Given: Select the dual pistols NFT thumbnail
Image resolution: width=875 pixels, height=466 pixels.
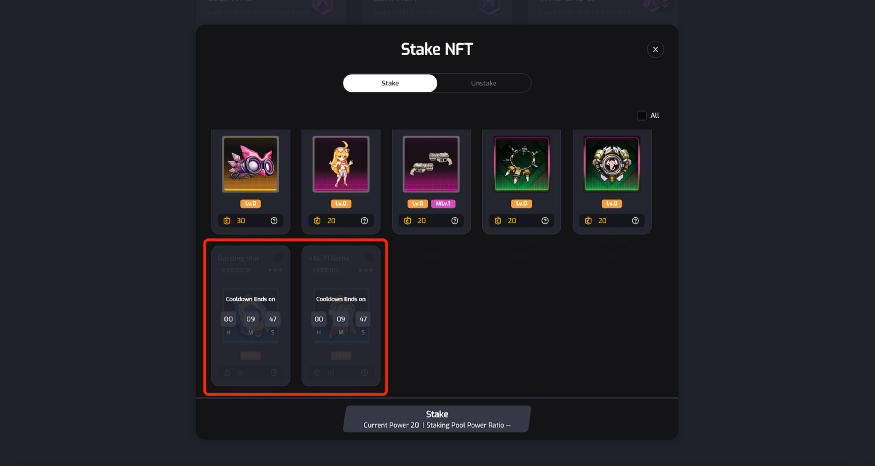Looking at the screenshot, I should pyautogui.click(x=431, y=164).
